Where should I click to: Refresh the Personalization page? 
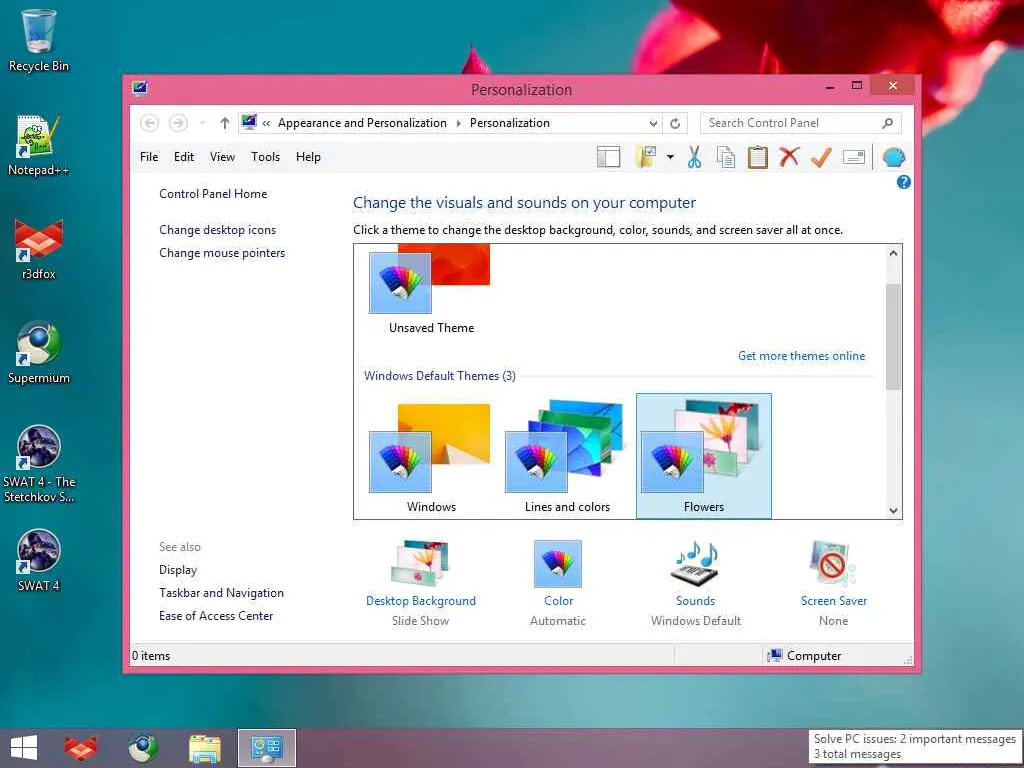click(675, 123)
